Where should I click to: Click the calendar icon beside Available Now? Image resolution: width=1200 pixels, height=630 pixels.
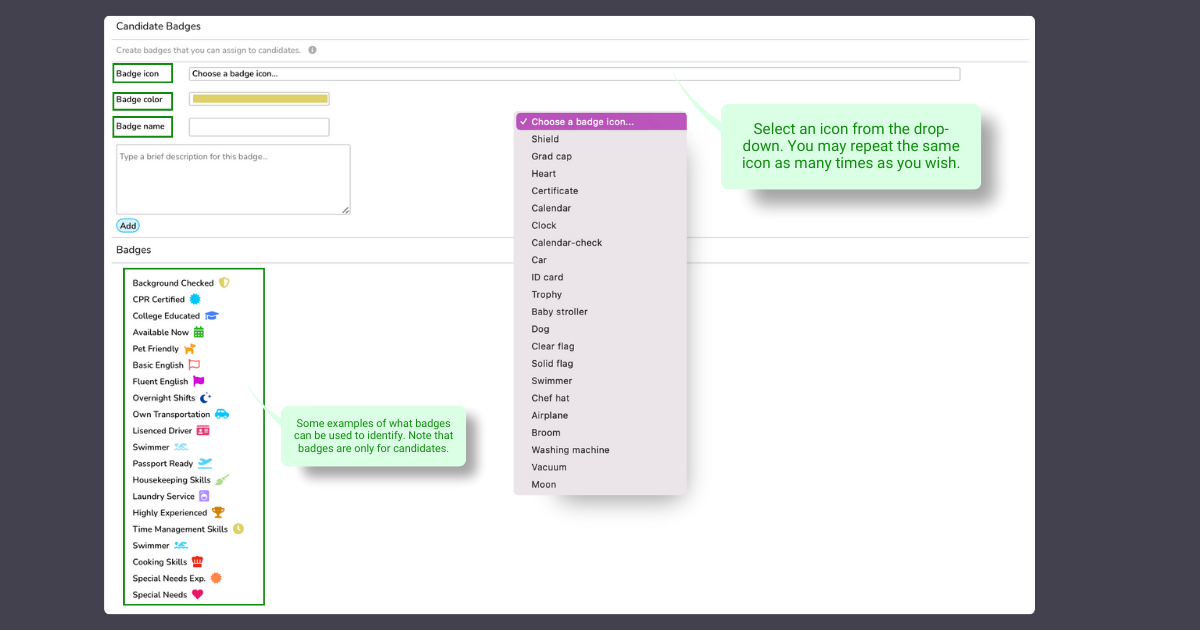(x=199, y=332)
